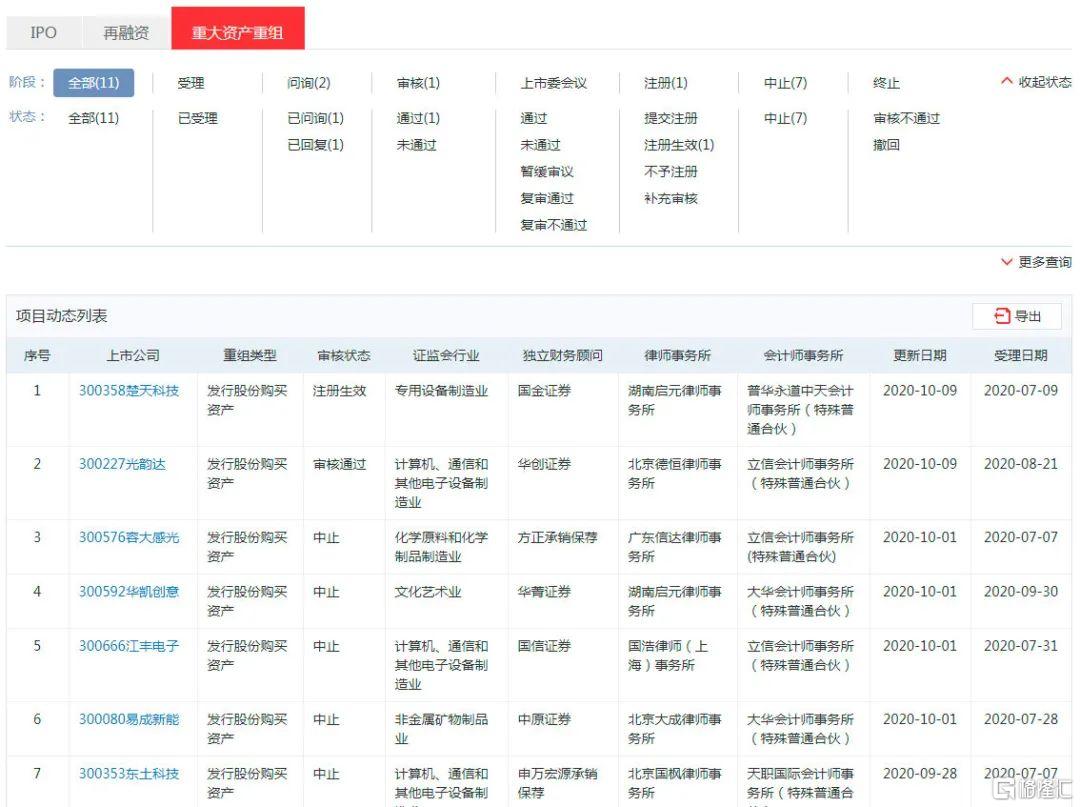Click 中原证券 advisor cell
Screen dimensions: 1080x807
point(544,720)
